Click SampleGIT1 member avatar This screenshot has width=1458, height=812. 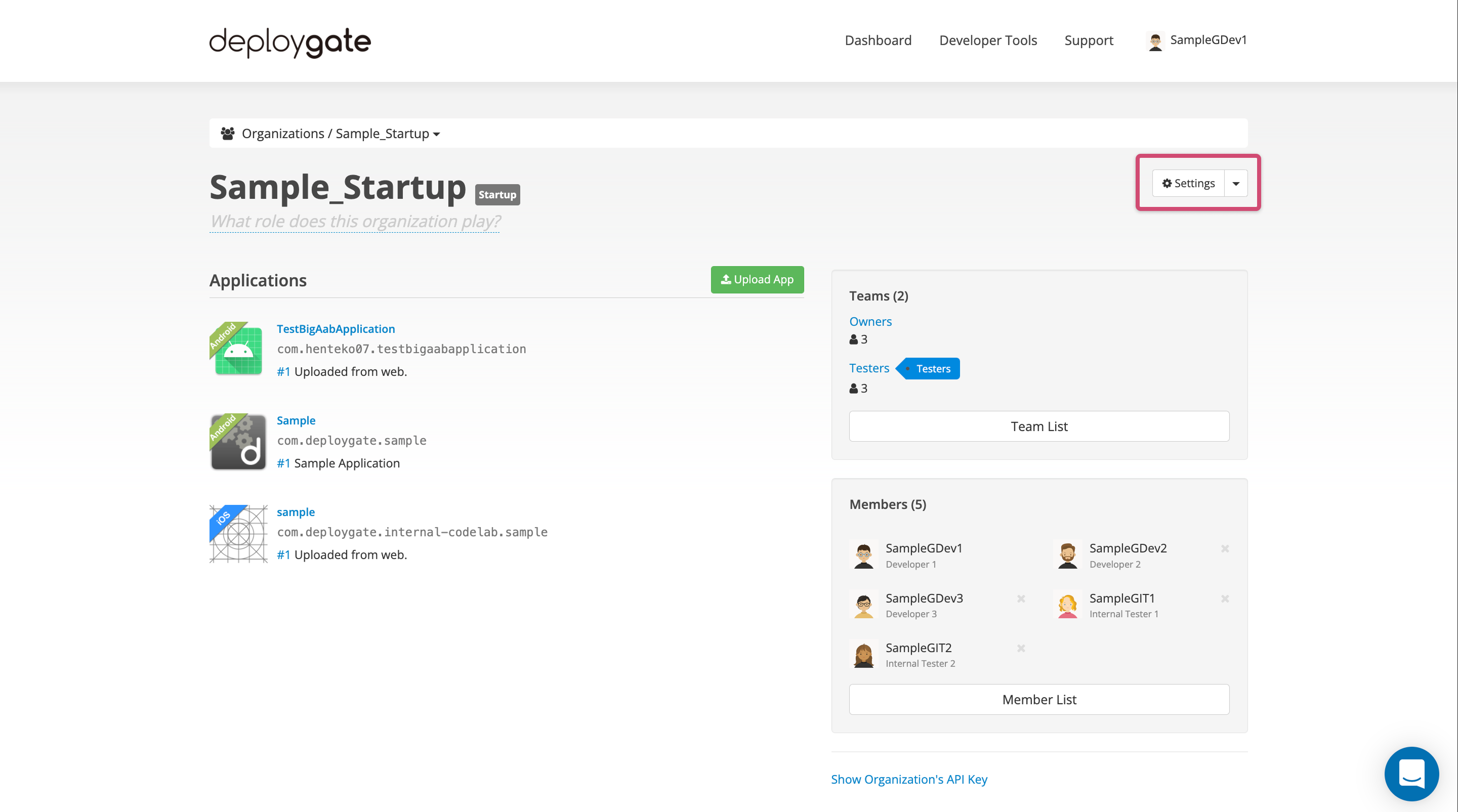pyautogui.click(x=1067, y=605)
